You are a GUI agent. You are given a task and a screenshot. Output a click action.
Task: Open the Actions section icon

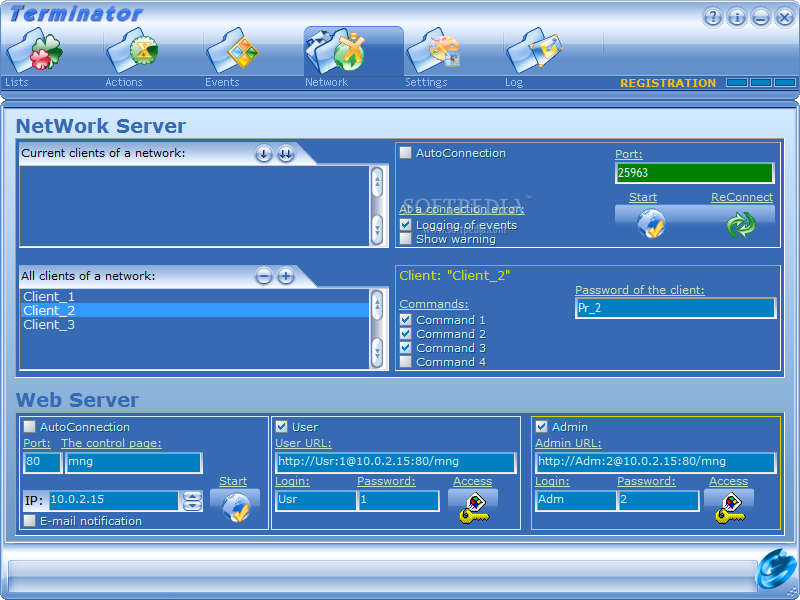coord(133,51)
